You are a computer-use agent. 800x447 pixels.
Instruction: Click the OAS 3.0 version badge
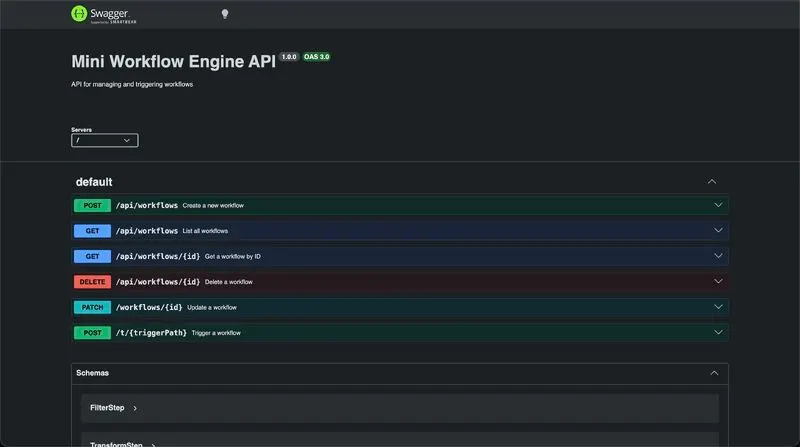[x=316, y=57]
